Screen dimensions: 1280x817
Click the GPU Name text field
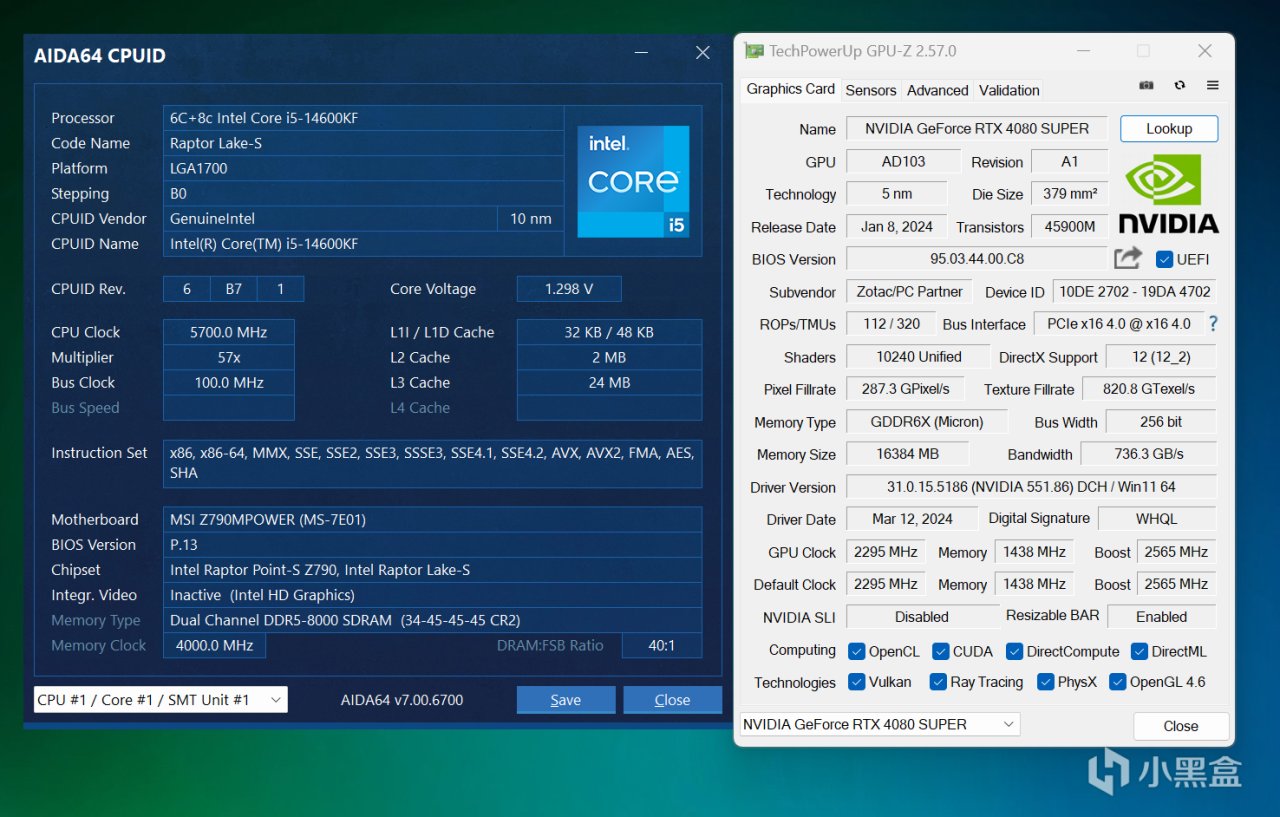tap(976, 128)
